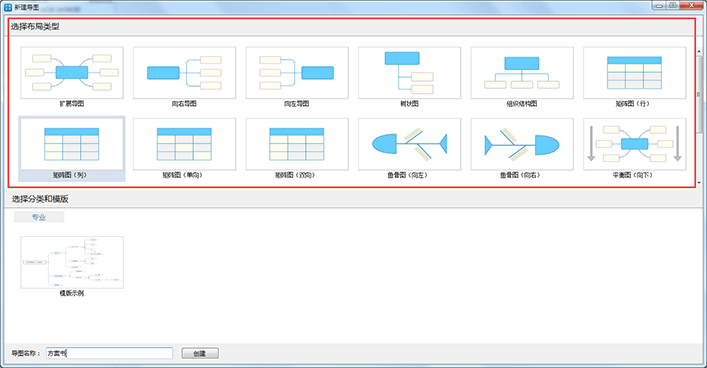The height and width of the screenshot is (368, 707).
Task: Select the 矩阵图（列）layout icon
Action: click(x=72, y=144)
